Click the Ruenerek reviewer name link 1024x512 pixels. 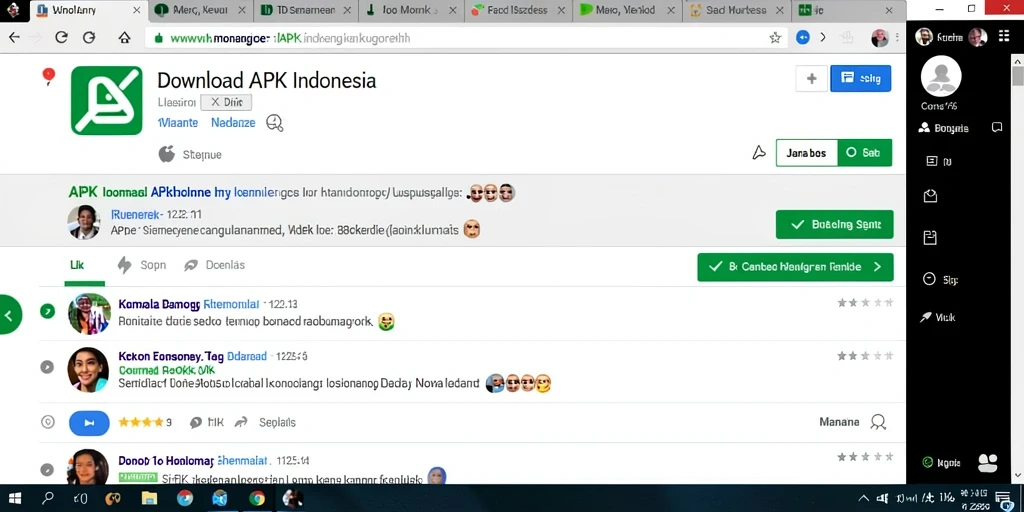tap(136, 214)
